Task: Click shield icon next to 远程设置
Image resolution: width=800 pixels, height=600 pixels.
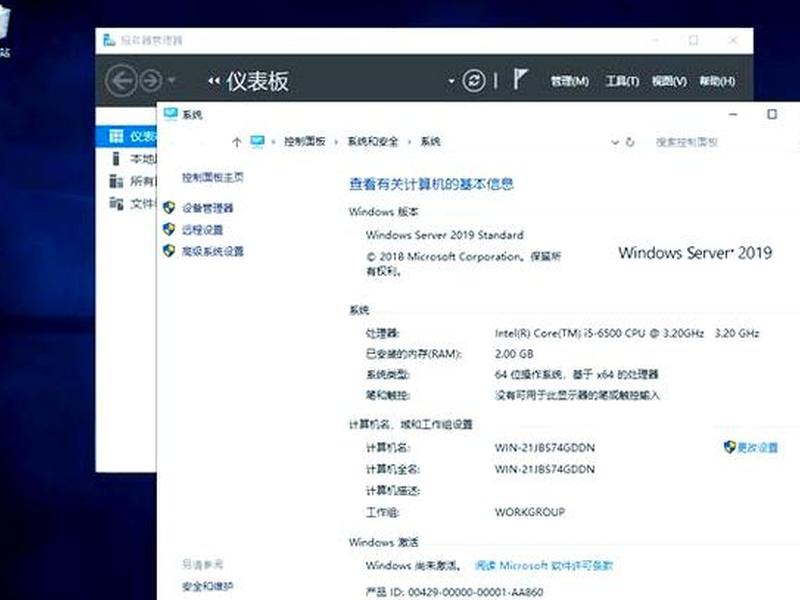Action: (x=169, y=229)
